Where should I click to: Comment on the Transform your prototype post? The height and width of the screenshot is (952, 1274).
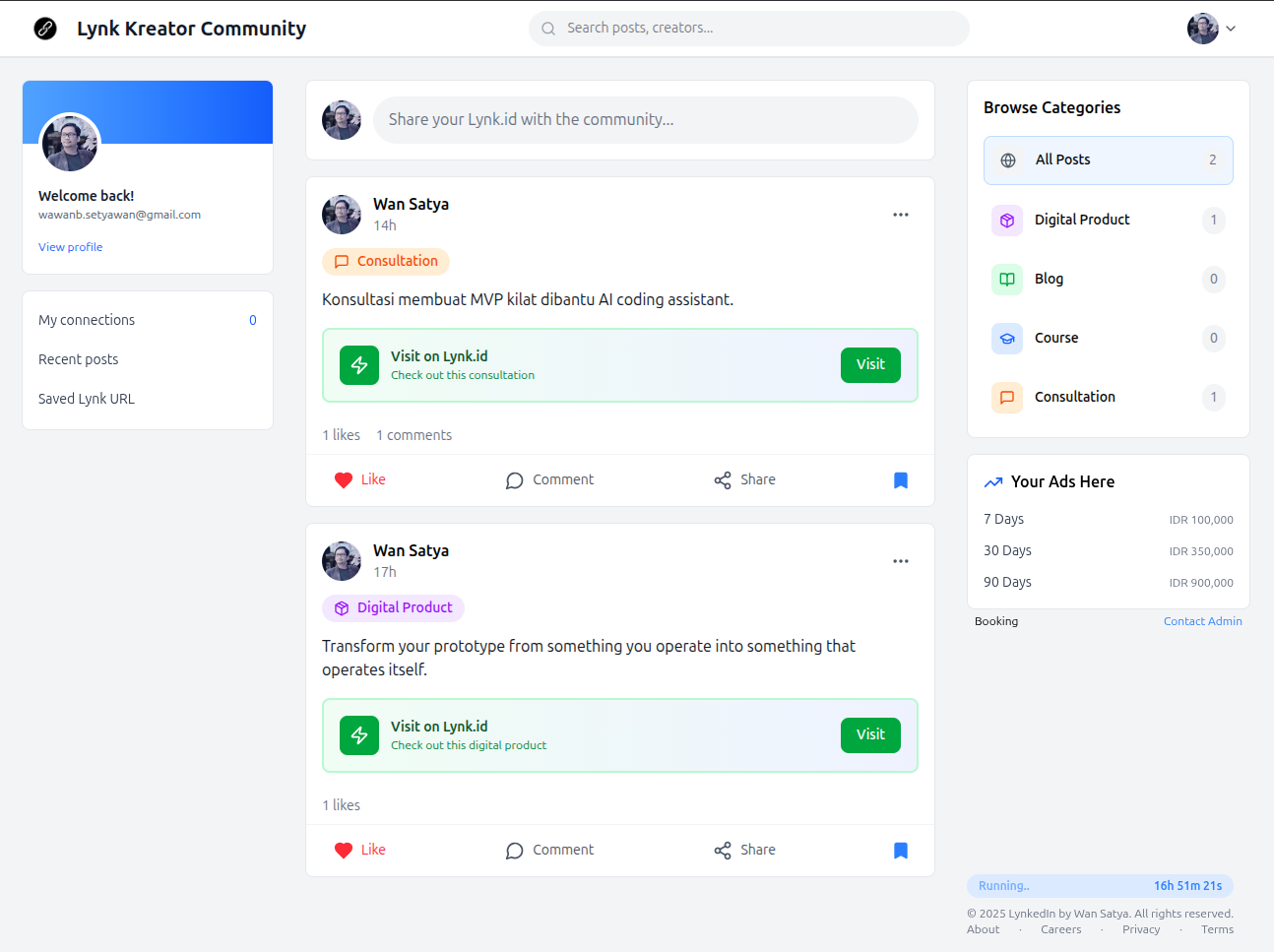[549, 851]
